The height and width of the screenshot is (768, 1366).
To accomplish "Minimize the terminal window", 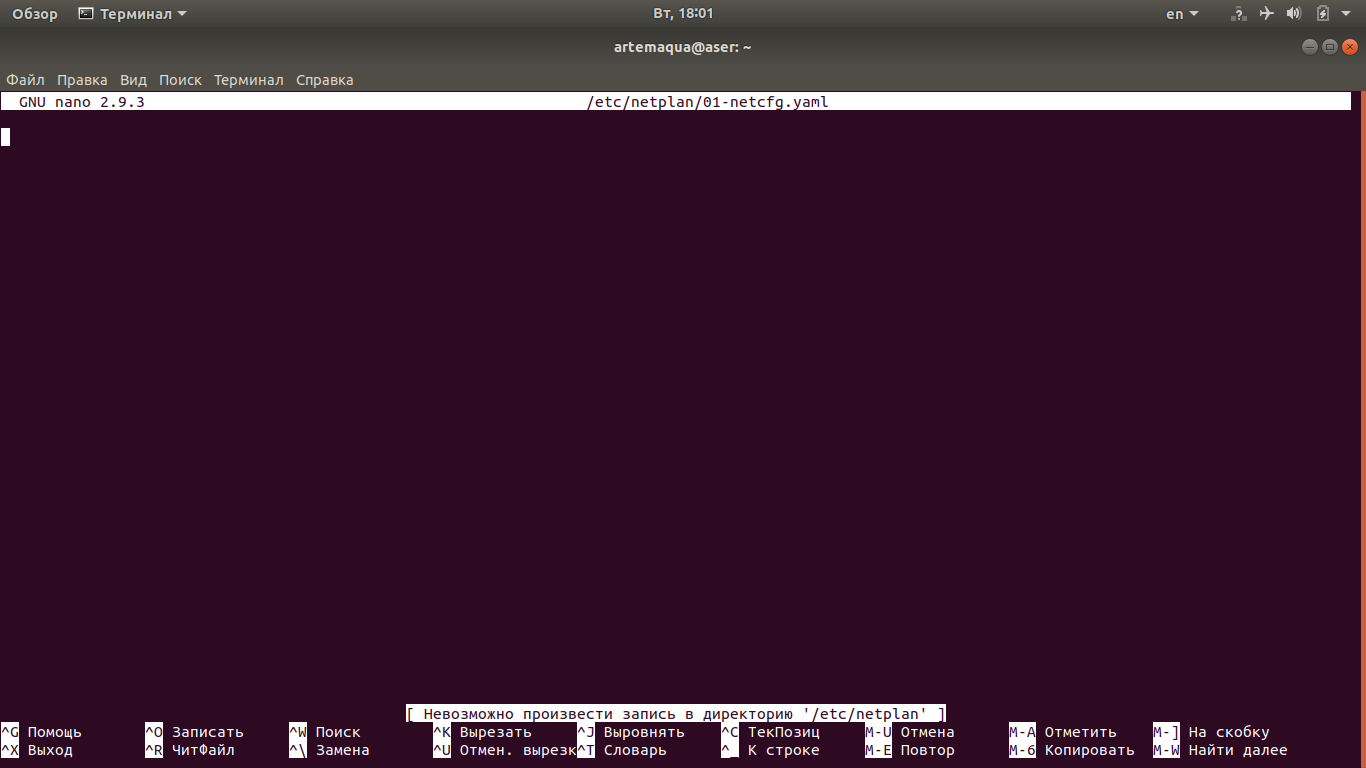I will [x=1310, y=47].
